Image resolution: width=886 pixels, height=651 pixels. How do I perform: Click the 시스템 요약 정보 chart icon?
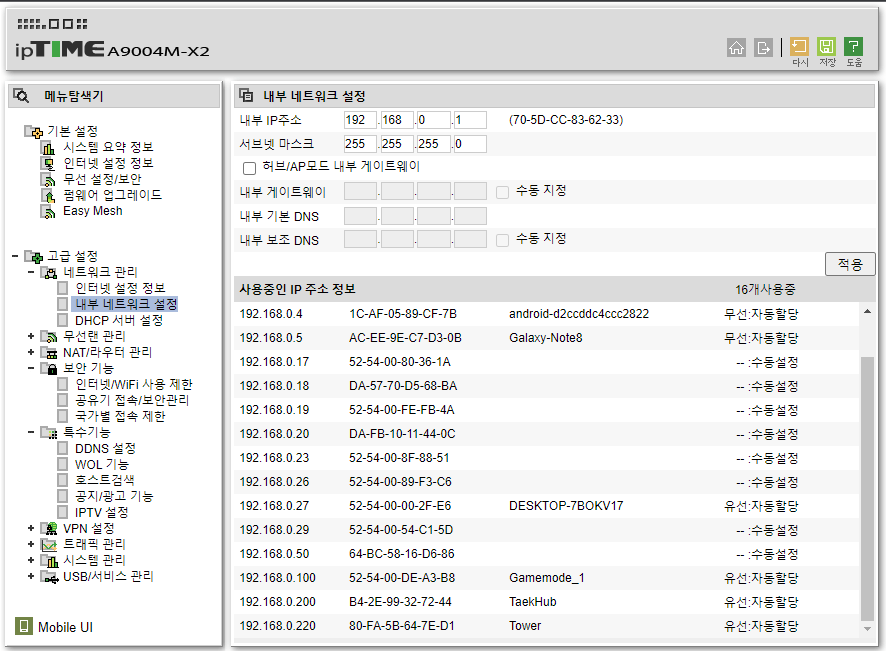(x=49, y=148)
